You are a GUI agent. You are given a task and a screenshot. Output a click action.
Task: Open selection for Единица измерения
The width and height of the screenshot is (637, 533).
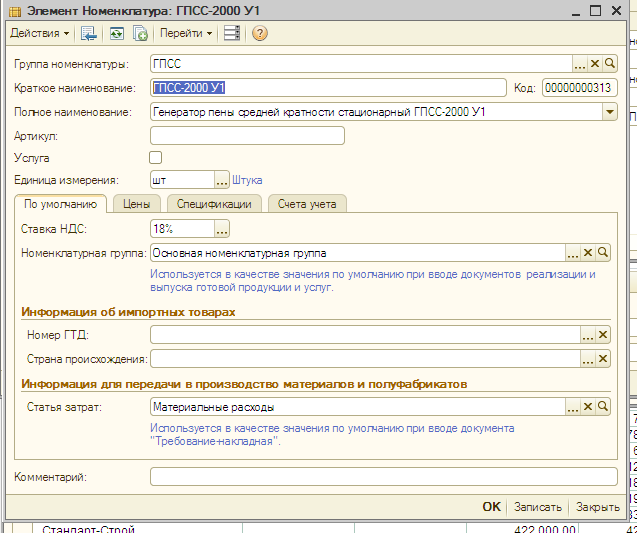pyautogui.click(x=222, y=180)
